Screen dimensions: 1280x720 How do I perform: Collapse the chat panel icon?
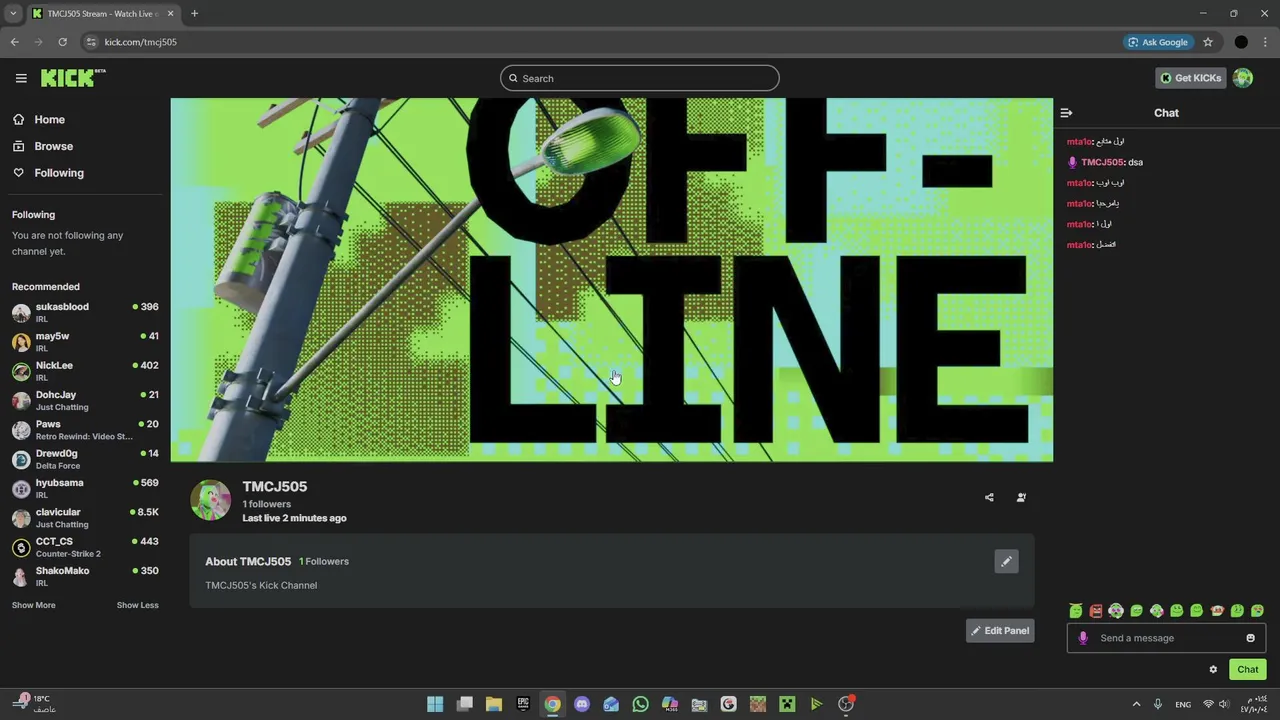click(x=1066, y=113)
